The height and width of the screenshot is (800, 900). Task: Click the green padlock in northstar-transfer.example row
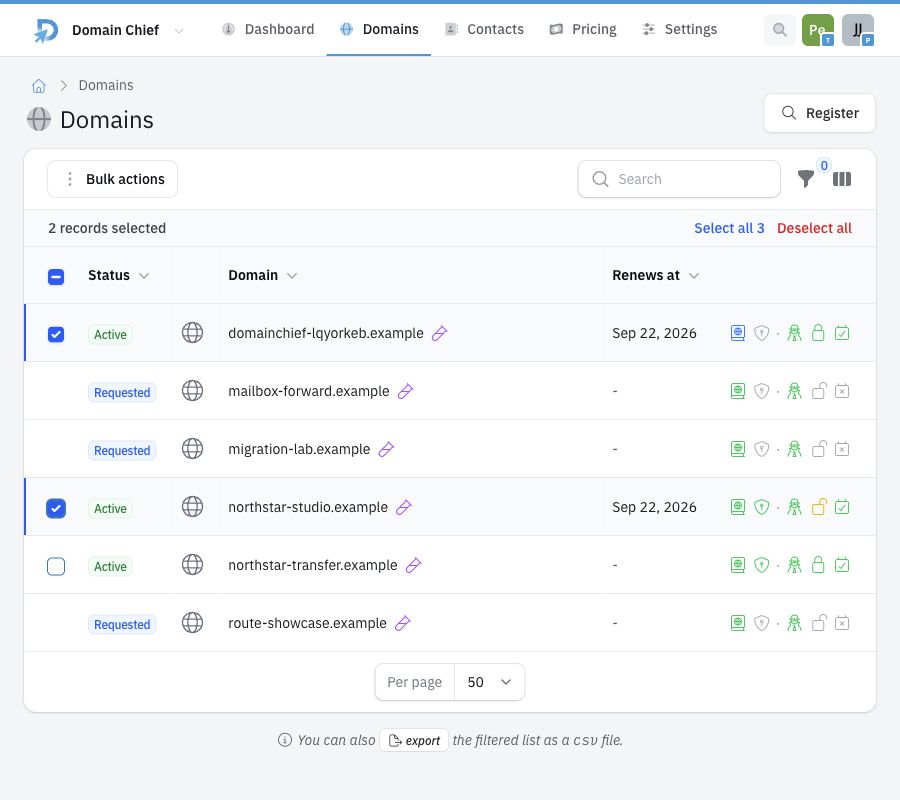point(818,565)
